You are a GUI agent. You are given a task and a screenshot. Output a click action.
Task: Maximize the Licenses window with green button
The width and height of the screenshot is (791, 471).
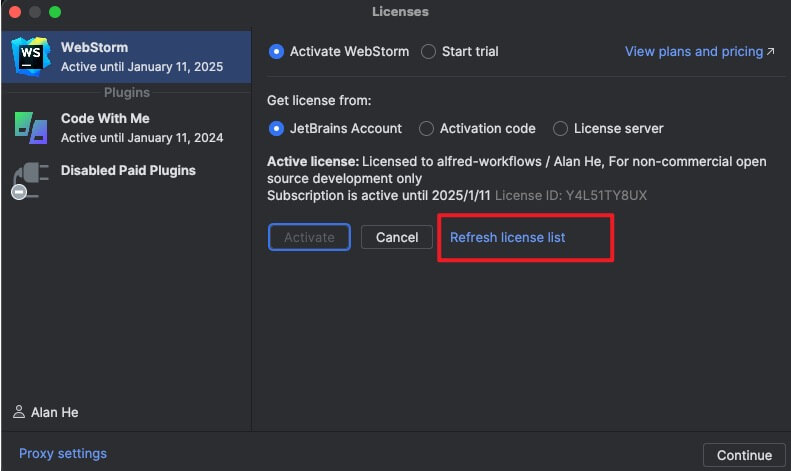55,12
